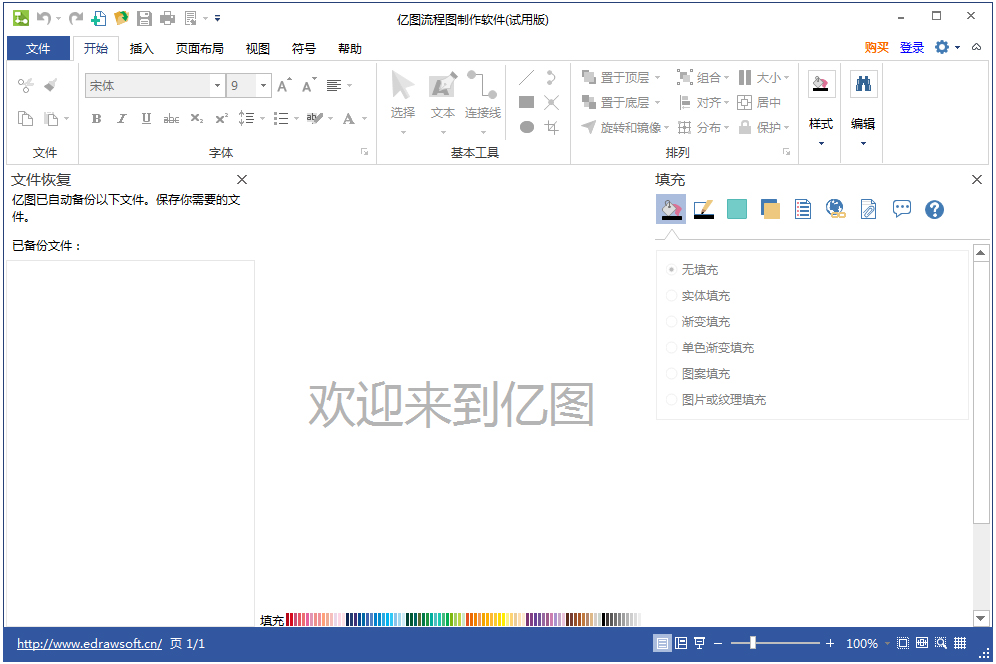The image size is (996, 664).
Task: Click the 购买 link
Action: 877,48
